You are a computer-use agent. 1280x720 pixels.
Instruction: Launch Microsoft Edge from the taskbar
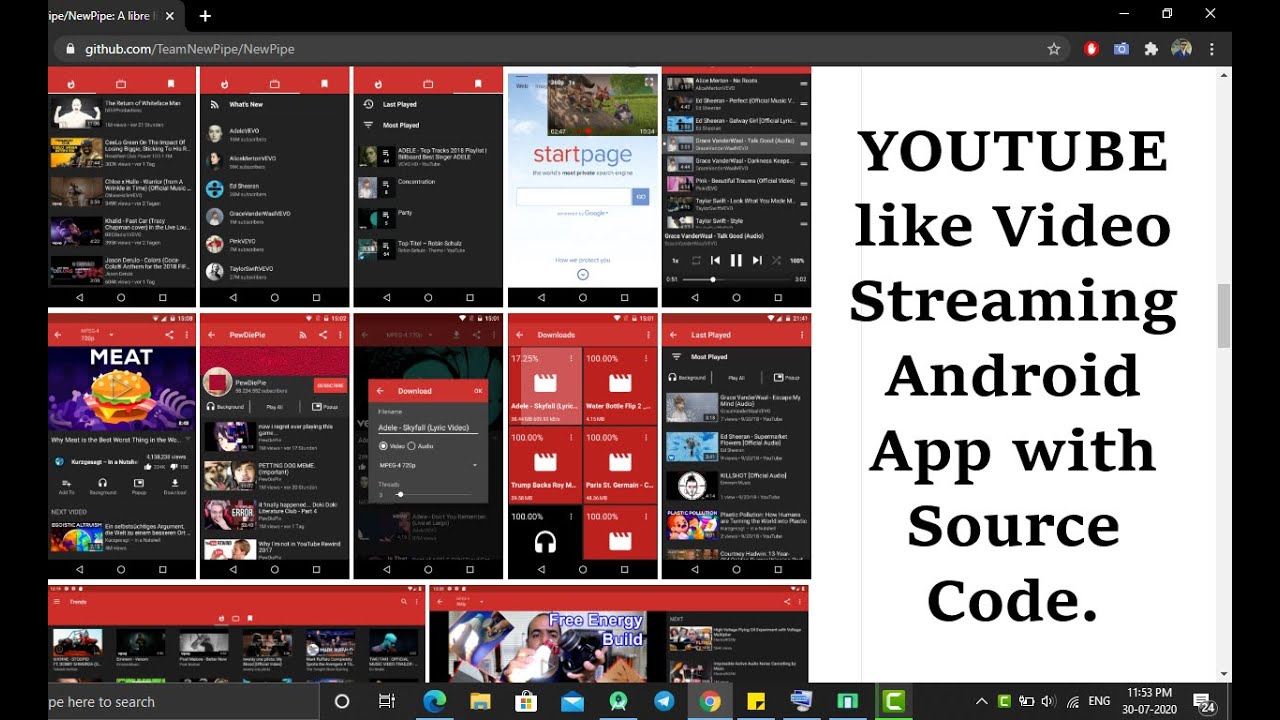pos(434,701)
